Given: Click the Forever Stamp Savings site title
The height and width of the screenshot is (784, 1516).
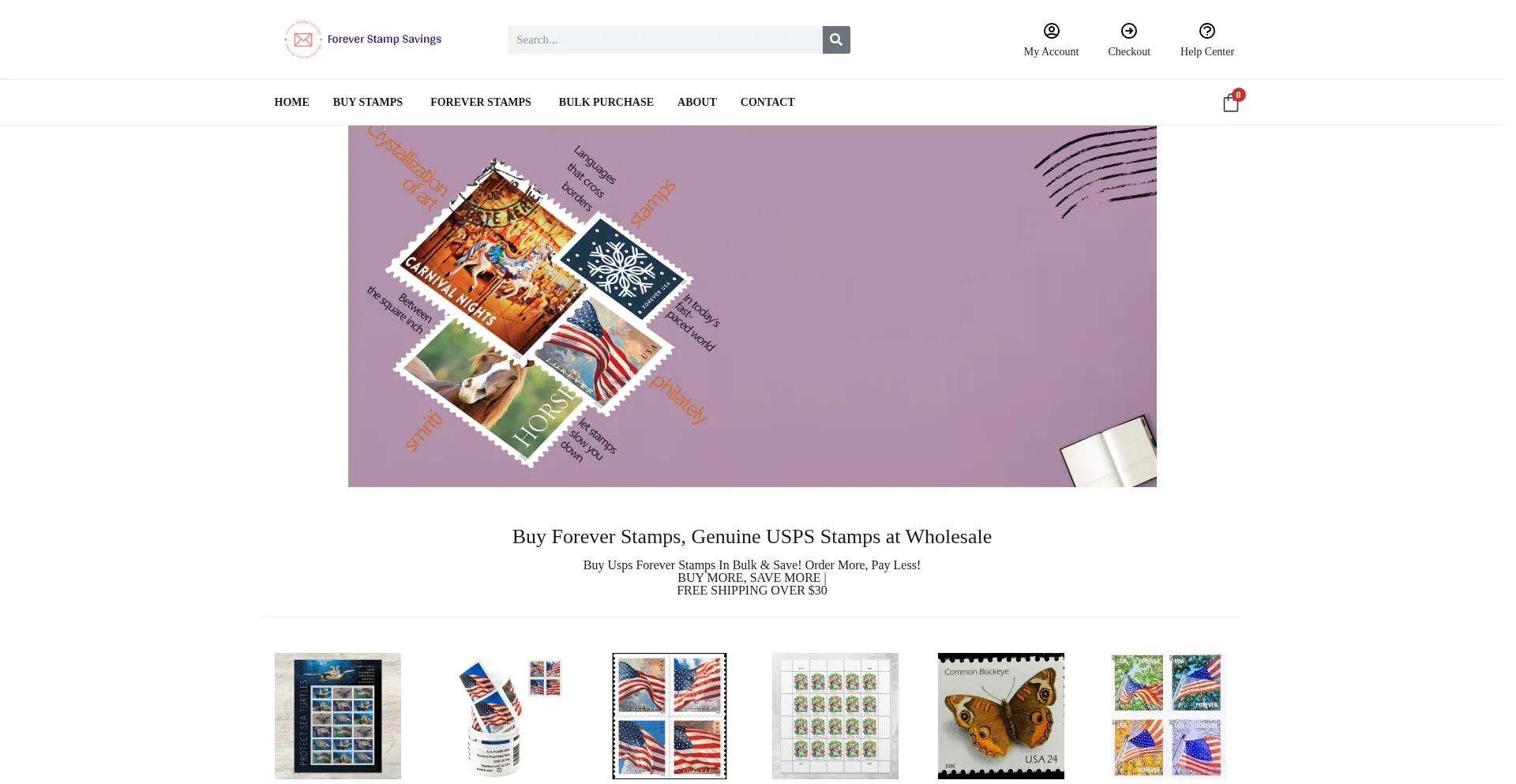Looking at the screenshot, I should 385,39.
